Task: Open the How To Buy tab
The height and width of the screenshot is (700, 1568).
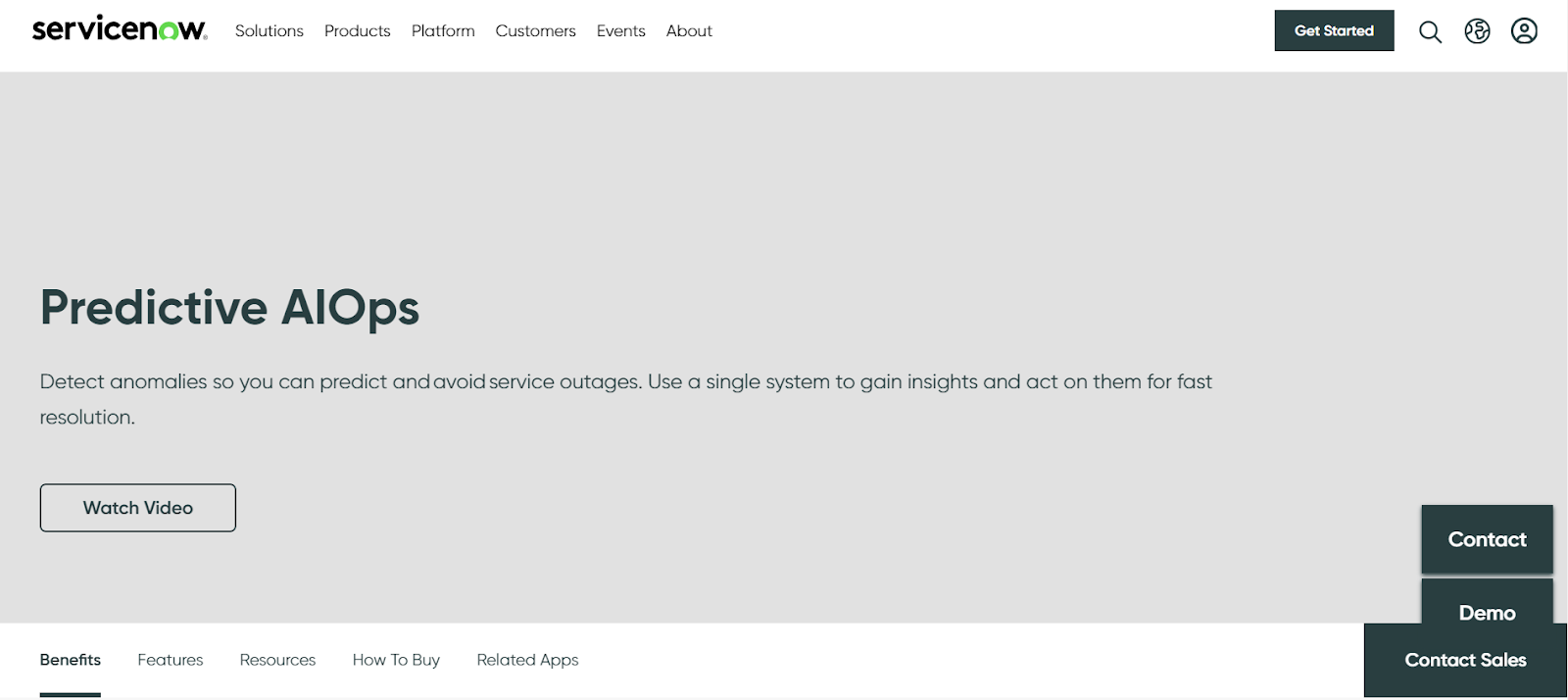Action: (396, 660)
